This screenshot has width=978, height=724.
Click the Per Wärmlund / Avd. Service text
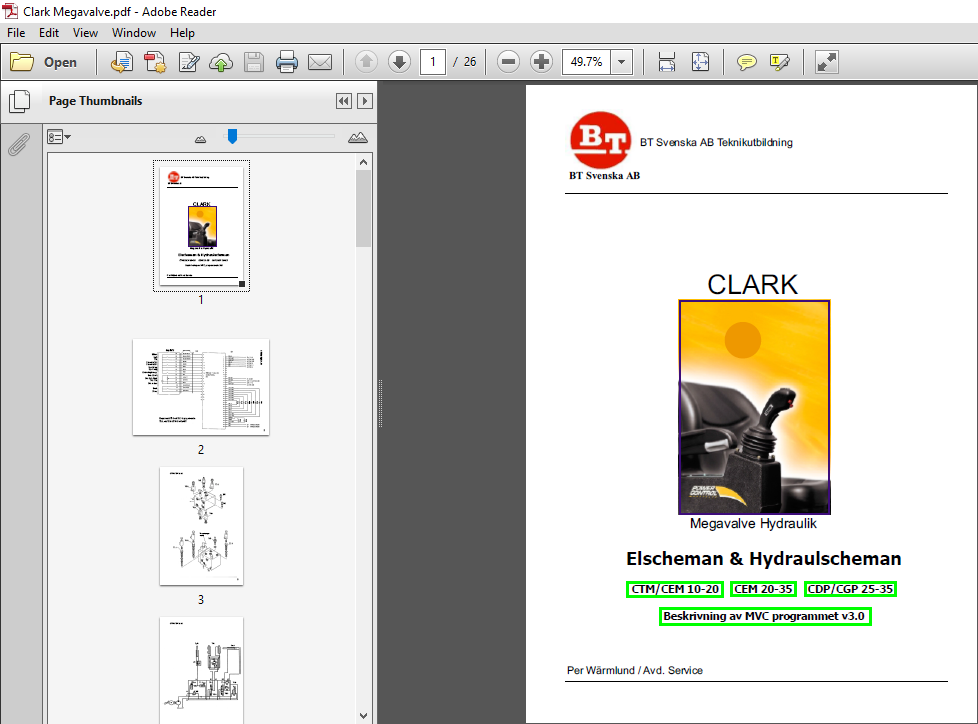634,670
